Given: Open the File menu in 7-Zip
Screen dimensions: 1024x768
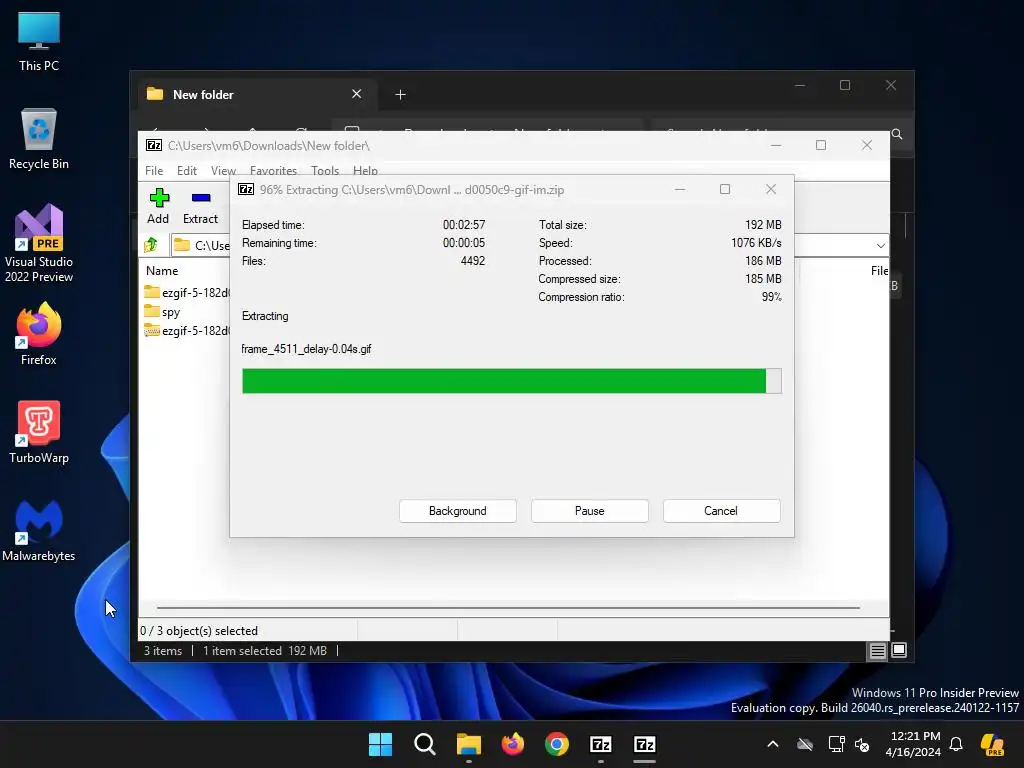Looking at the screenshot, I should coord(154,170).
